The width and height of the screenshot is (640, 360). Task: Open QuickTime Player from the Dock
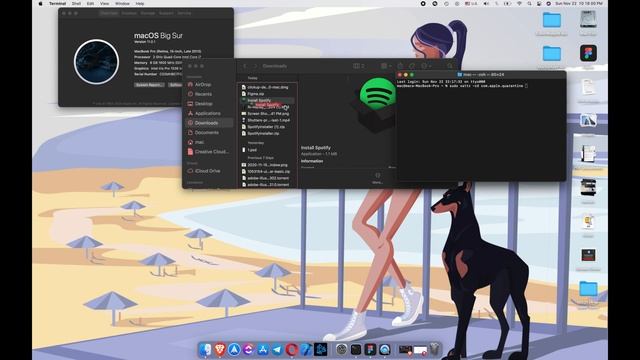coord(384,349)
